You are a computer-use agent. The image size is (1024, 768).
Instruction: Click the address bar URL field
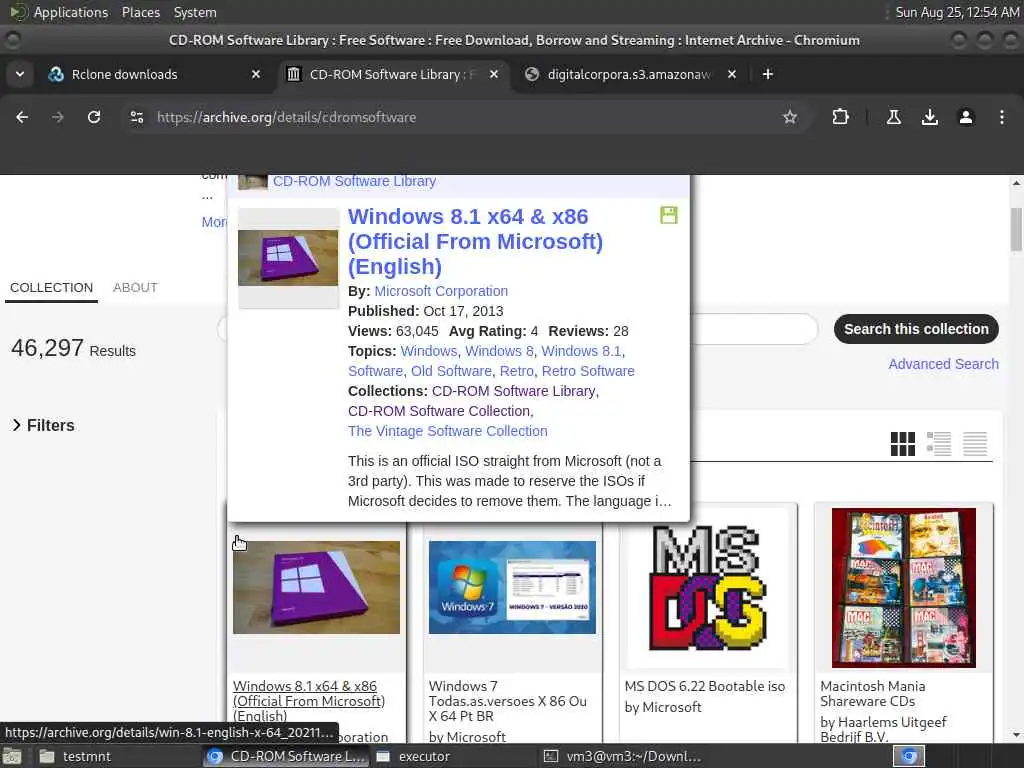click(457, 117)
